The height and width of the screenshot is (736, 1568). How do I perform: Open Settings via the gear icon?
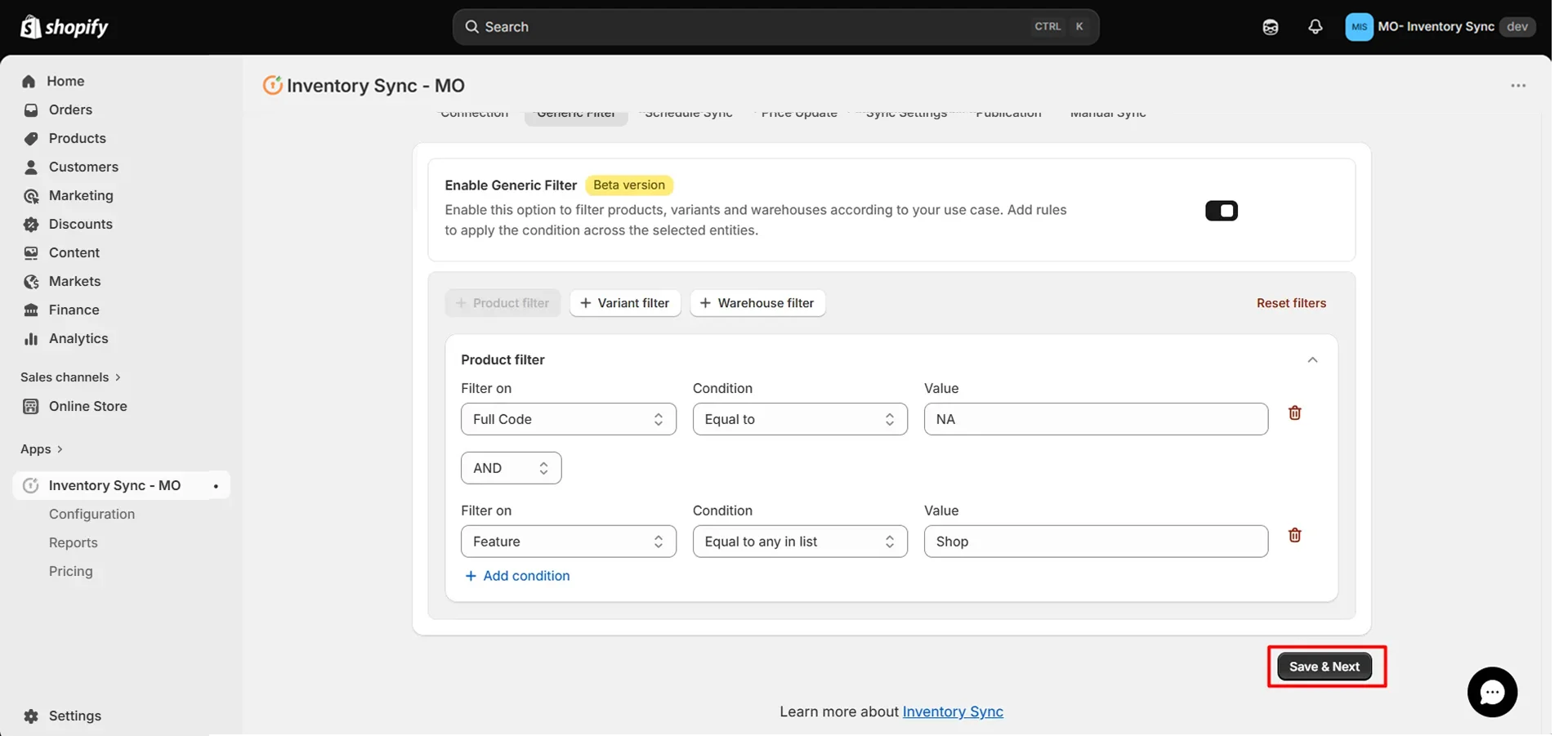(31, 716)
